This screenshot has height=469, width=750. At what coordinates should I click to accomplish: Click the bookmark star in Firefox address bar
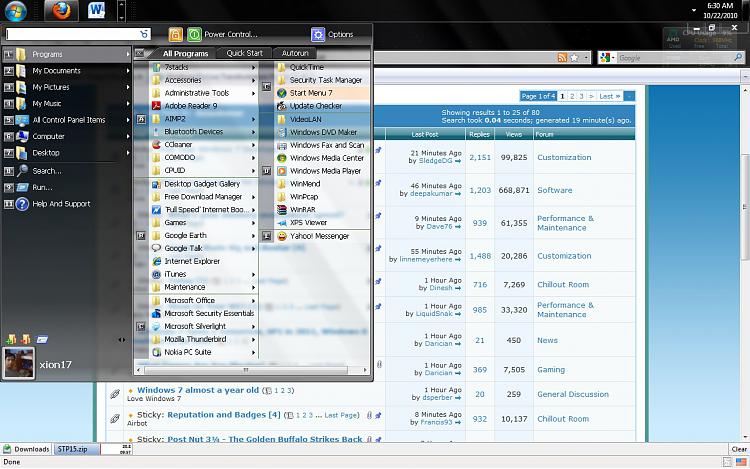[574, 57]
